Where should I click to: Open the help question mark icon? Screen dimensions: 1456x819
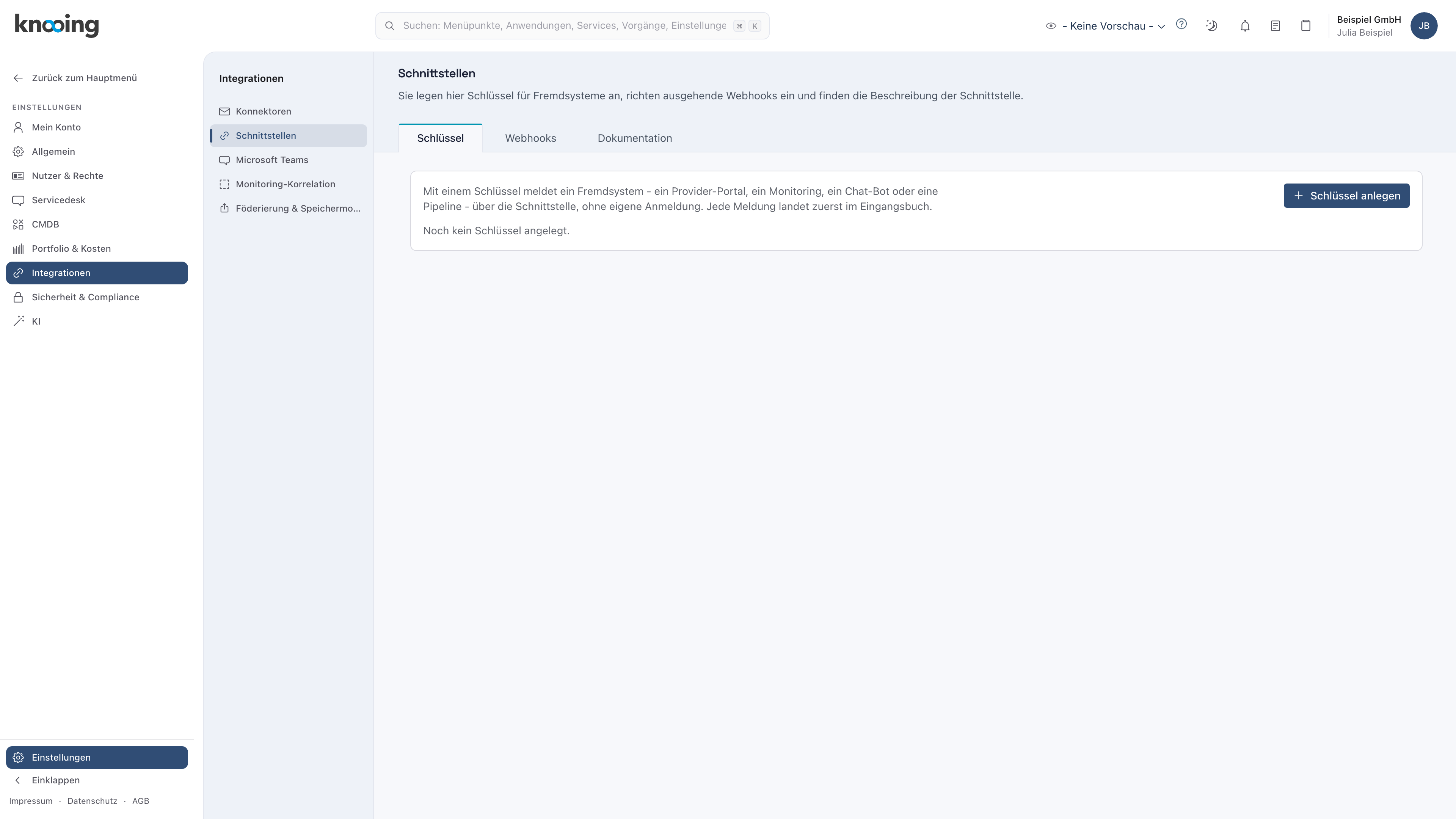[1181, 24]
